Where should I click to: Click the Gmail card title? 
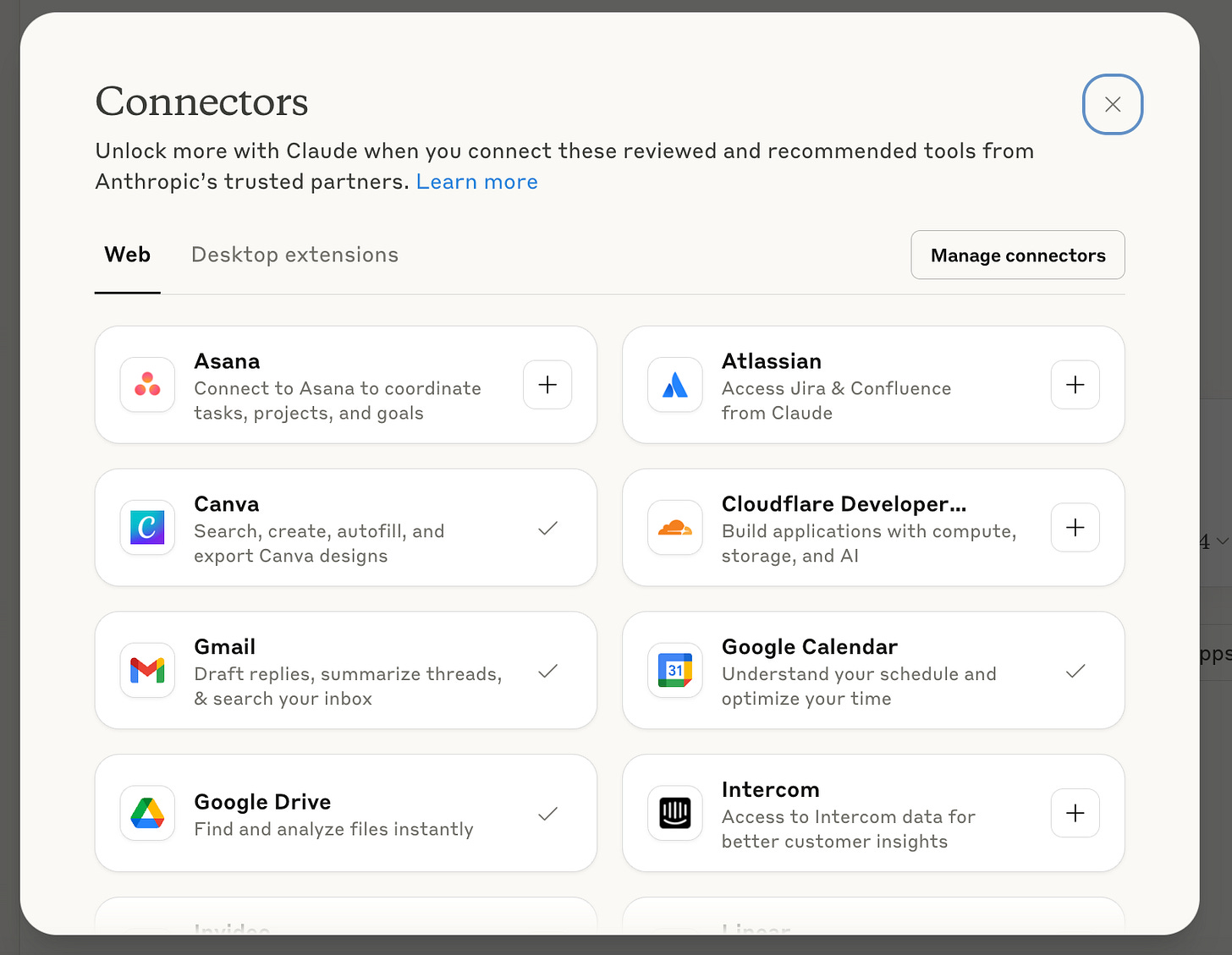(225, 647)
